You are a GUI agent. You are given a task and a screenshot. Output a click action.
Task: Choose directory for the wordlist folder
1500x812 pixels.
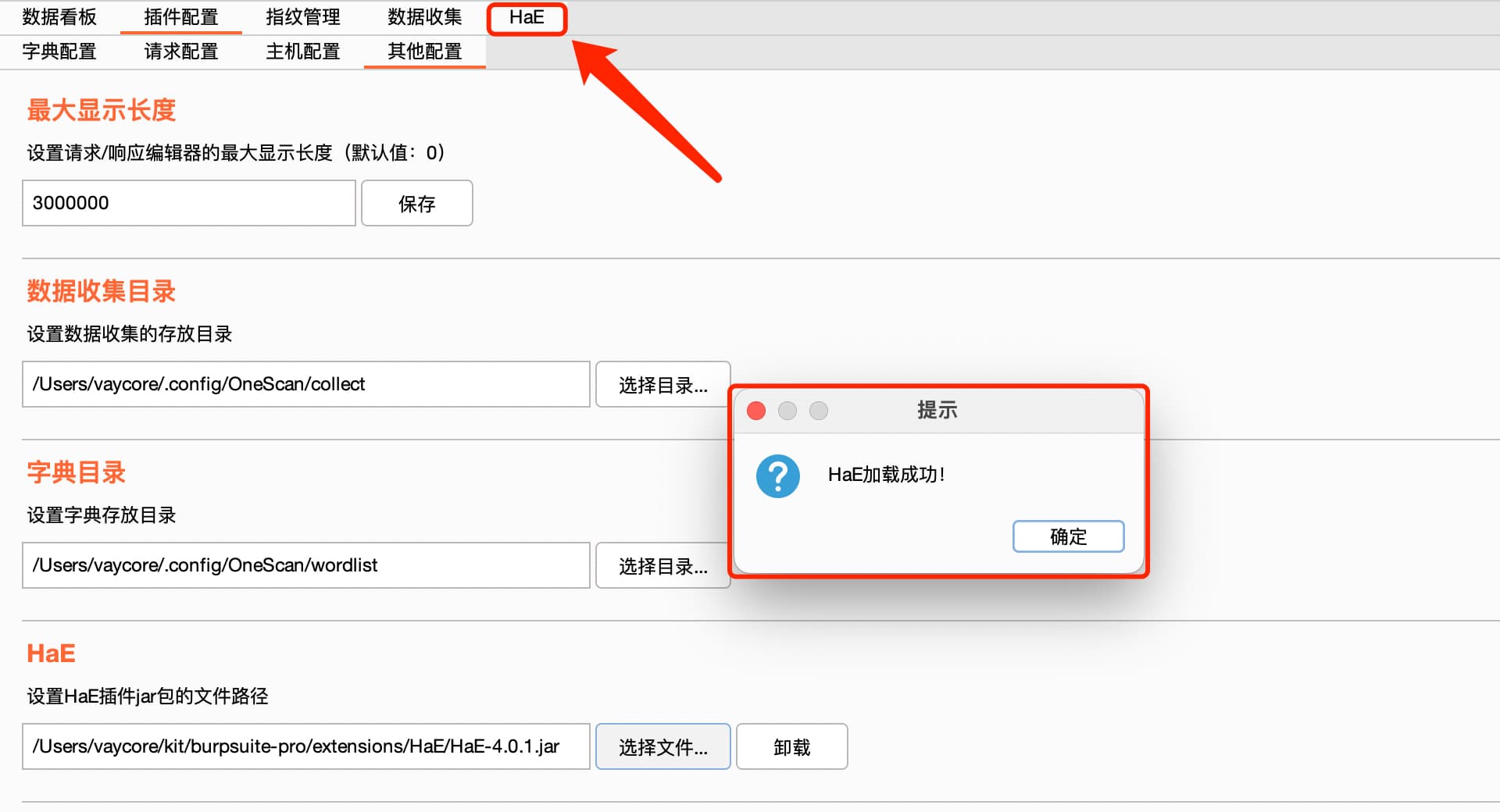coord(662,566)
